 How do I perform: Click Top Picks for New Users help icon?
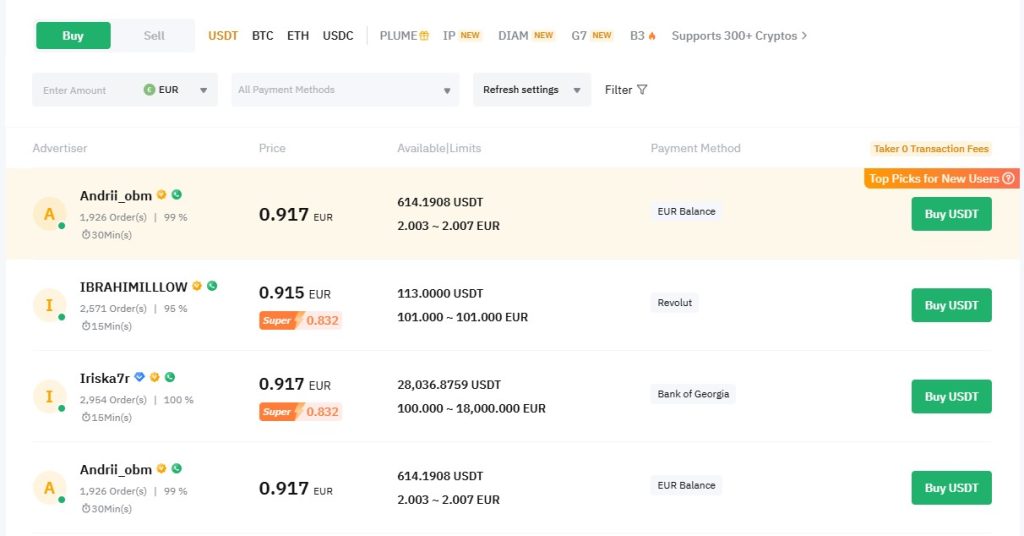coord(1008,178)
